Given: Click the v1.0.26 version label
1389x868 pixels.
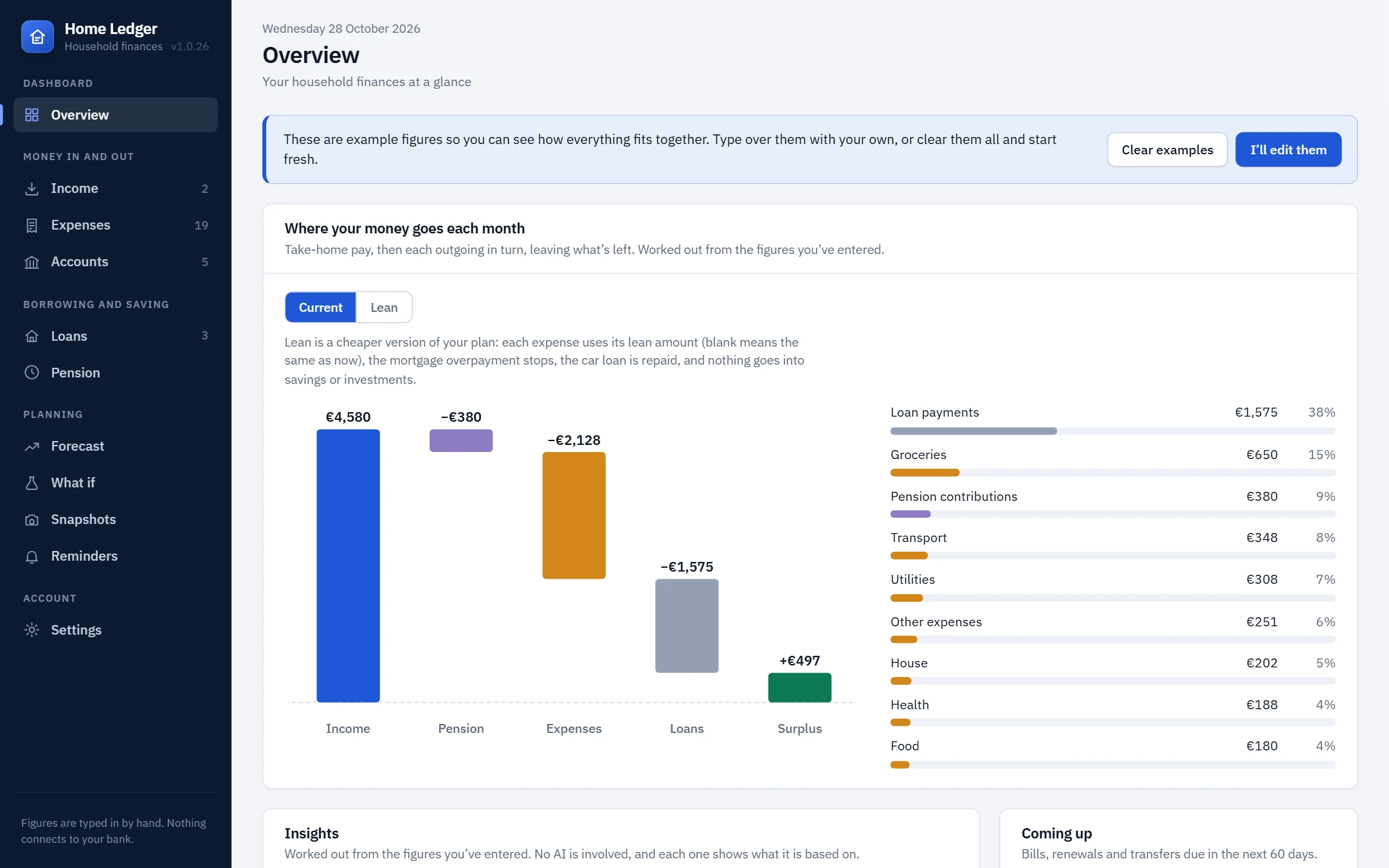Looking at the screenshot, I should 190,46.
